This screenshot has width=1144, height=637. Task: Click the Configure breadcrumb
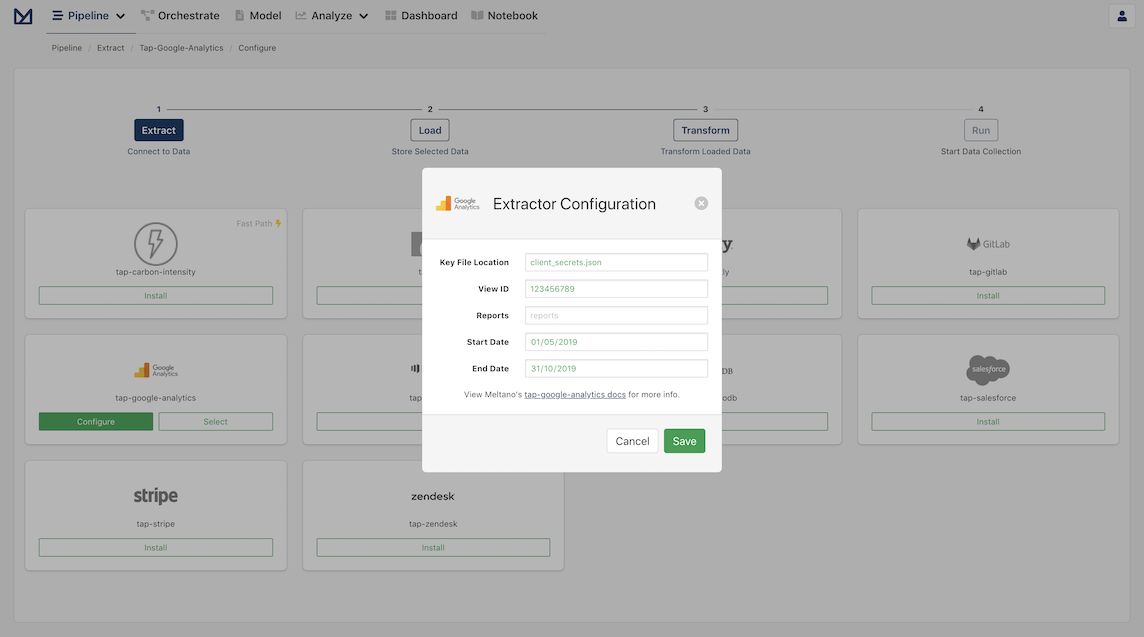pyautogui.click(x=257, y=48)
